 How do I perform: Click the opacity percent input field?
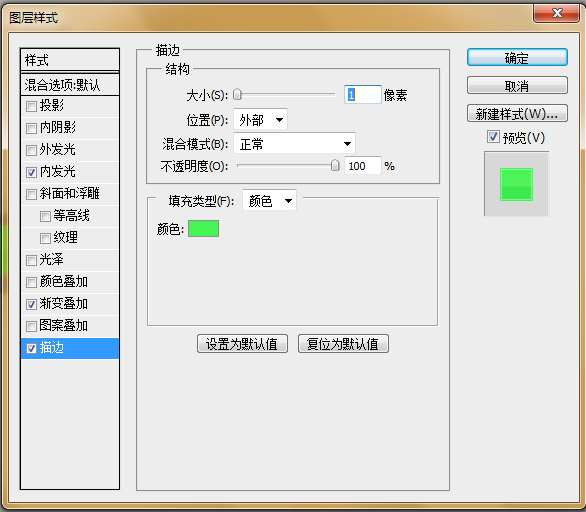coord(363,166)
